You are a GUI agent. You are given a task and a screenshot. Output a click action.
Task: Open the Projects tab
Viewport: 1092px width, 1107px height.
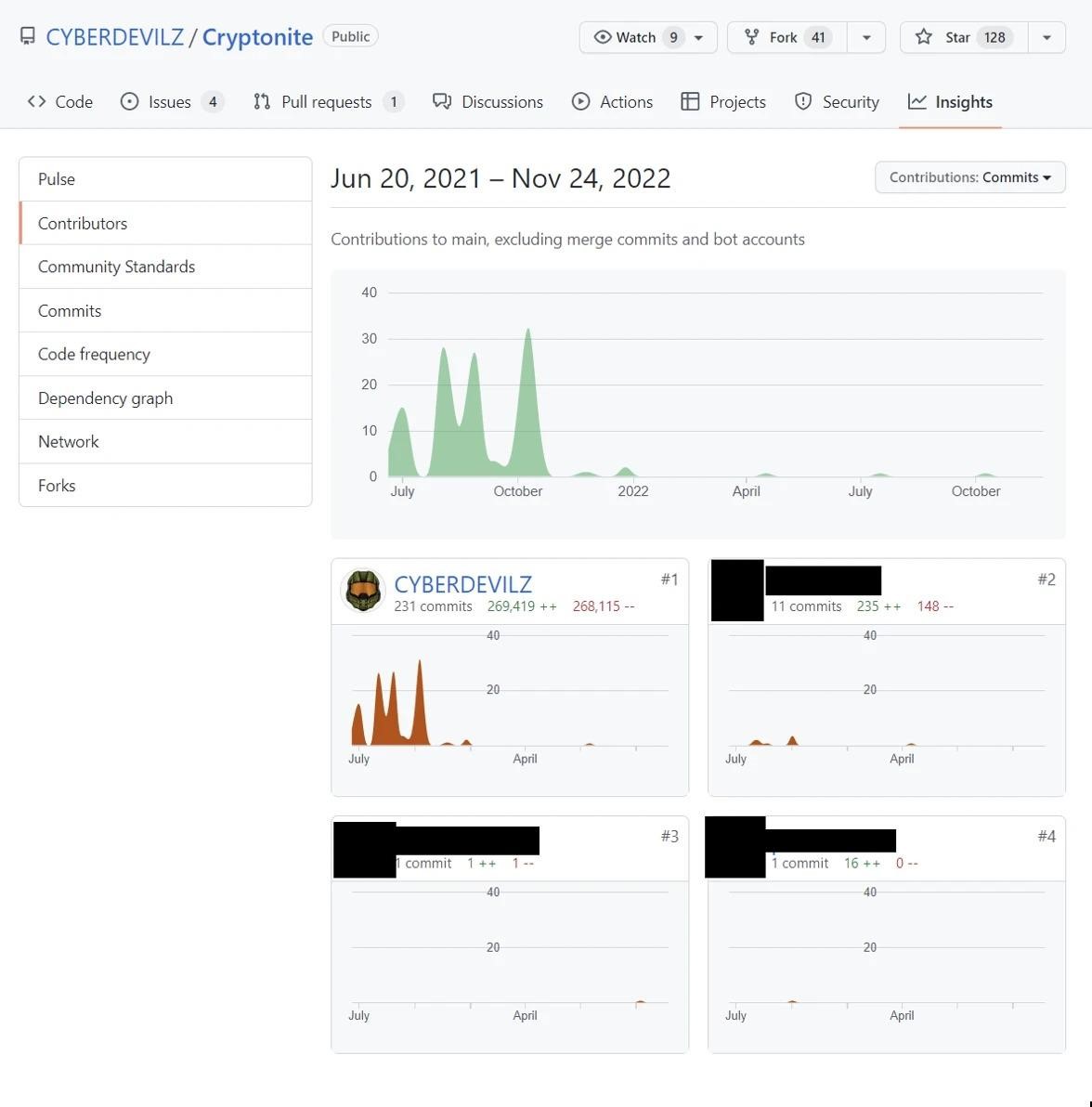723,101
